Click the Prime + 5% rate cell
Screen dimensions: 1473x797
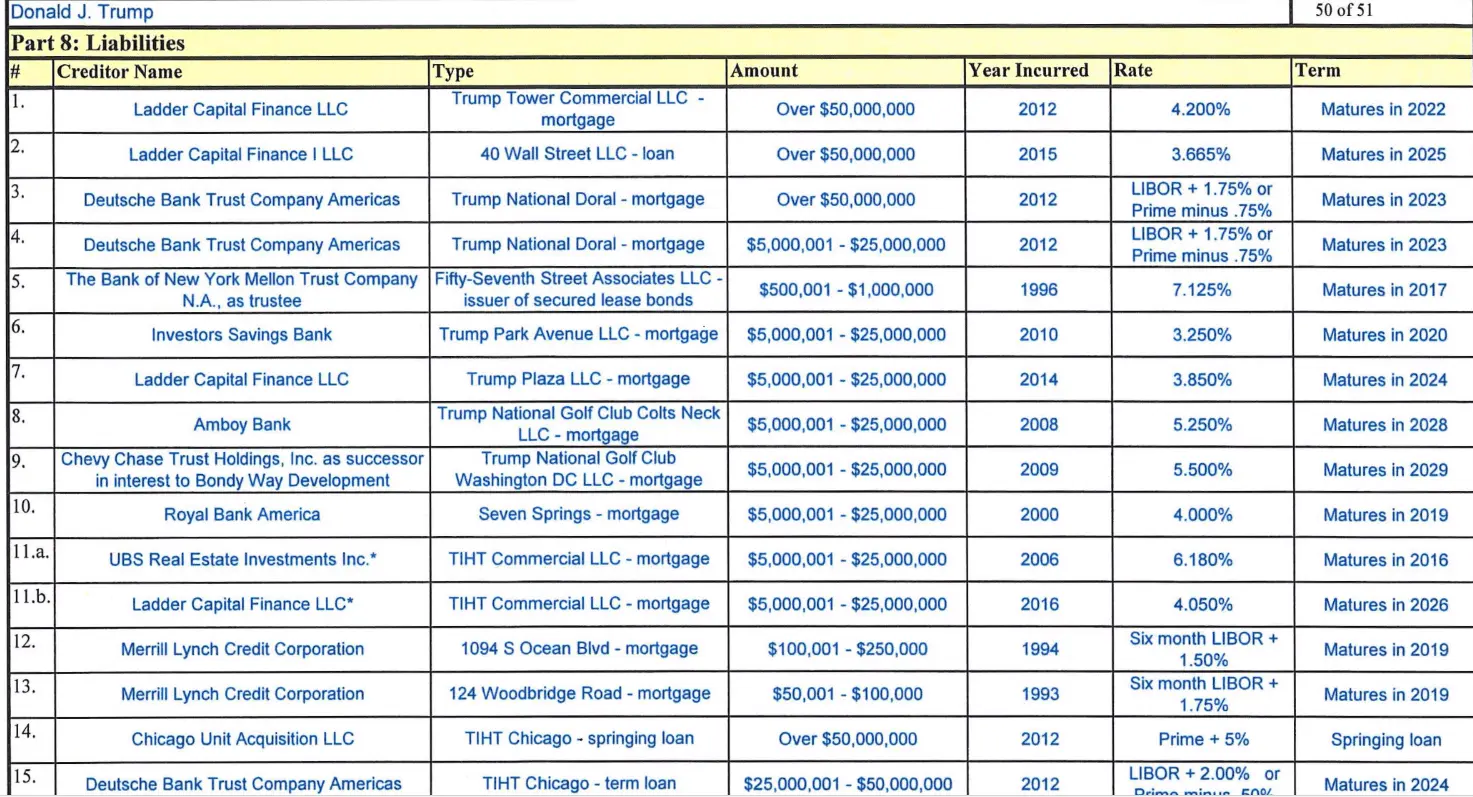1201,740
